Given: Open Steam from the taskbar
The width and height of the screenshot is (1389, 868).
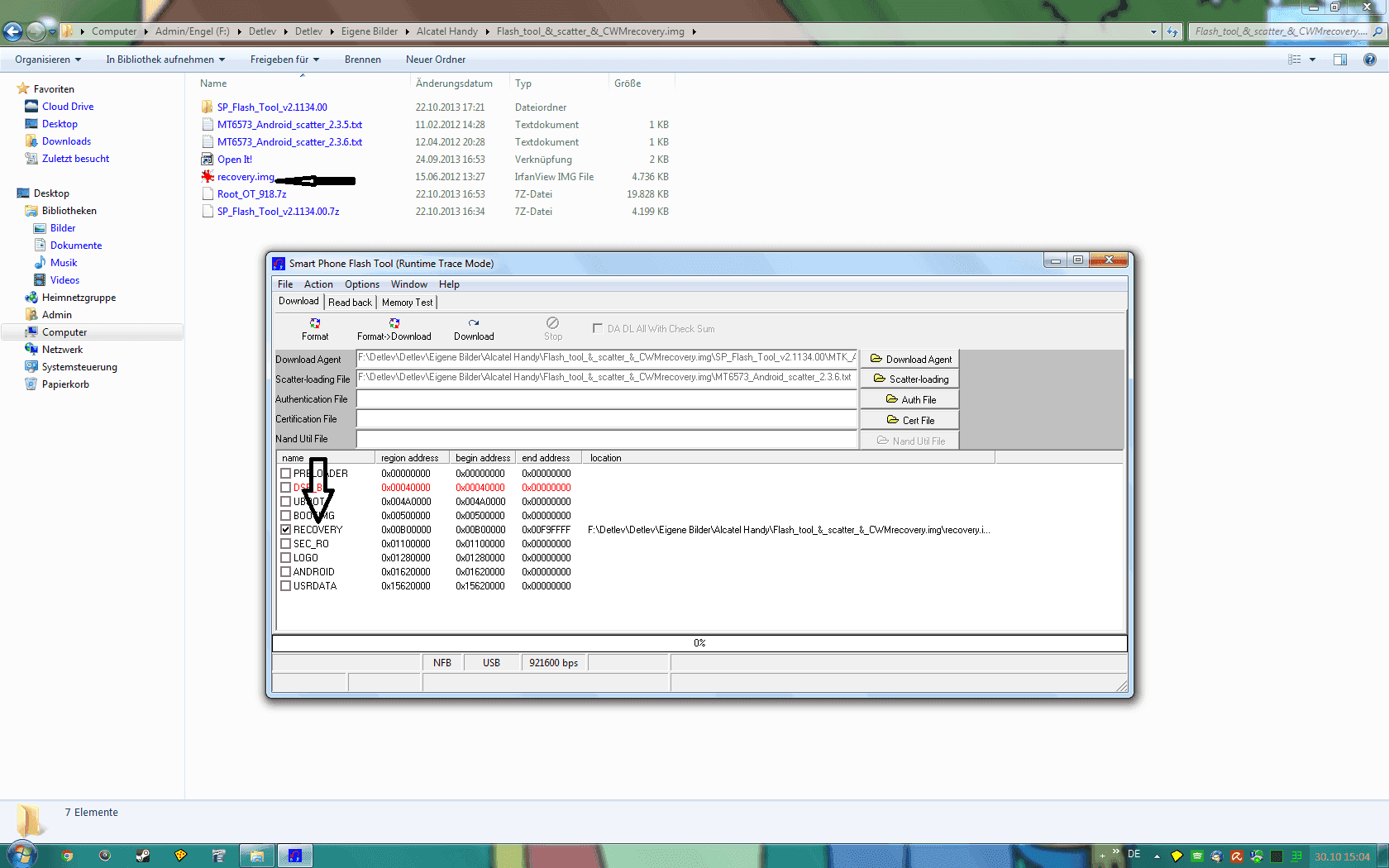Looking at the screenshot, I should pos(143,856).
